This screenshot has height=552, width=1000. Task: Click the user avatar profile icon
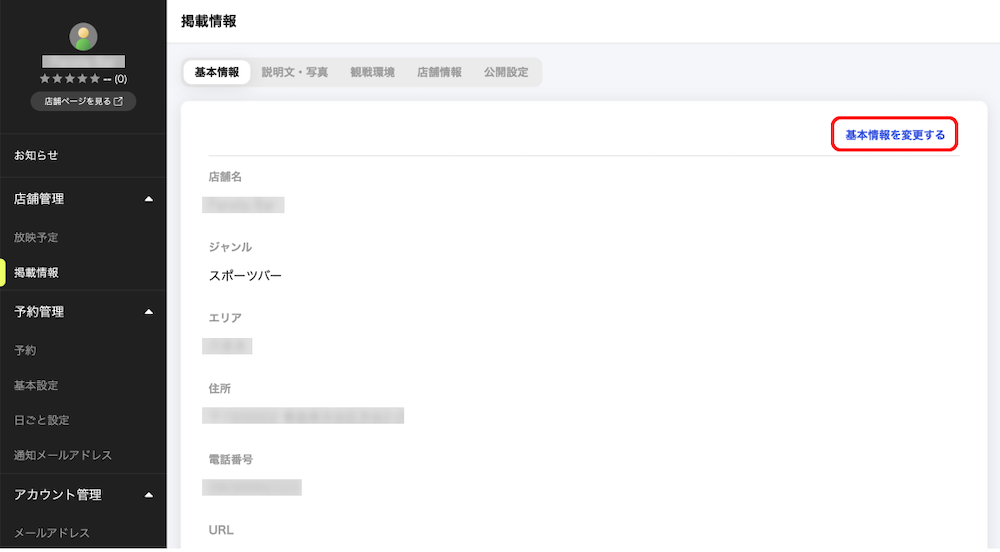coord(84,37)
